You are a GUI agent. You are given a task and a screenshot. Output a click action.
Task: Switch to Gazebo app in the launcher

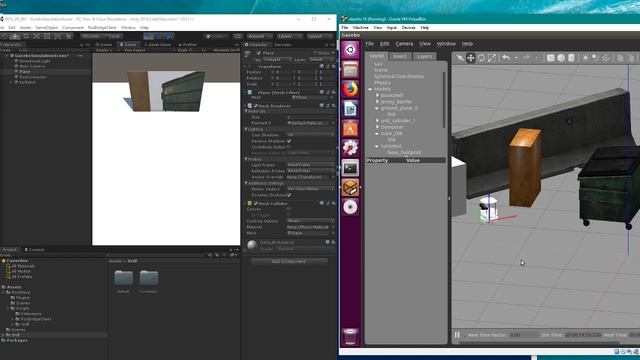click(350, 187)
